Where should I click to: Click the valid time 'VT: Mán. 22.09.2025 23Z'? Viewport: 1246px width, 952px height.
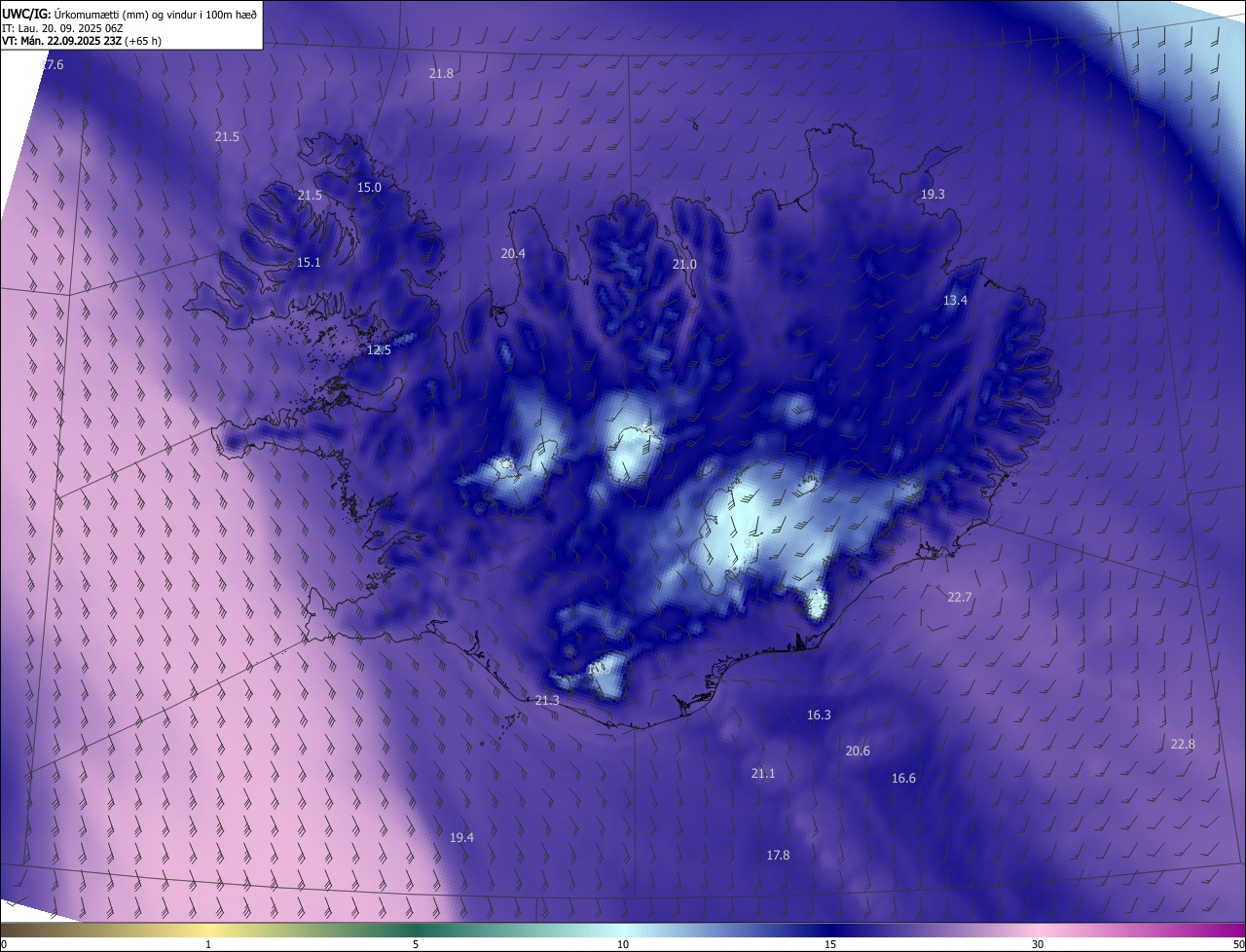82,41
